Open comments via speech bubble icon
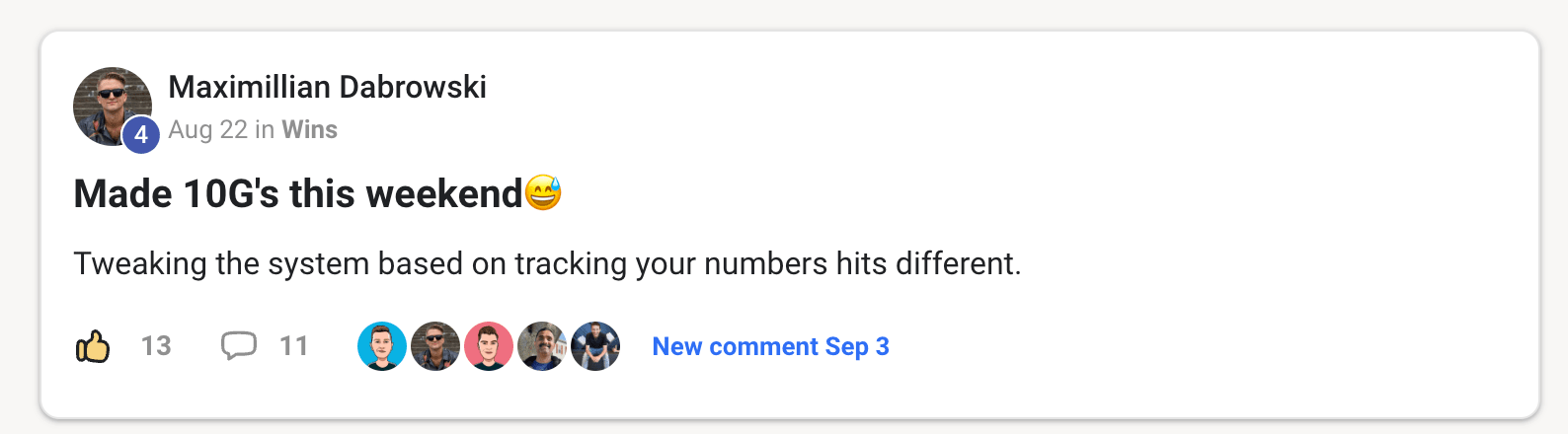The height and width of the screenshot is (434, 1568). pyautogui.click(x=239, y=346)
